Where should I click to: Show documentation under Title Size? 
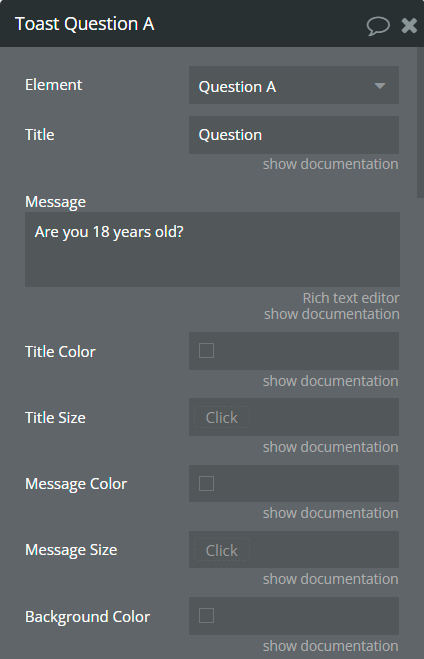click(330, 447)
